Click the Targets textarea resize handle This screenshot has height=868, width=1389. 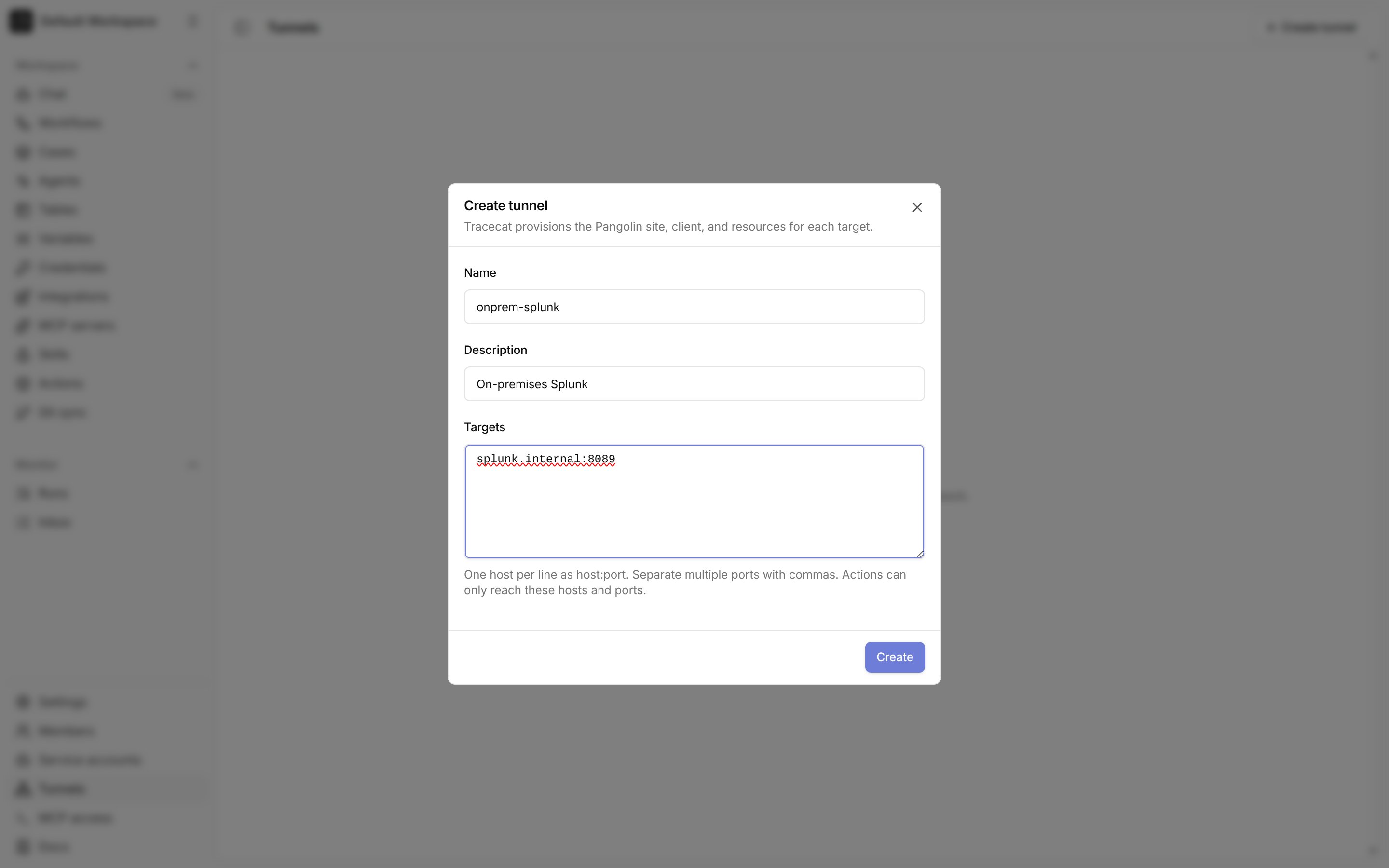920,554
